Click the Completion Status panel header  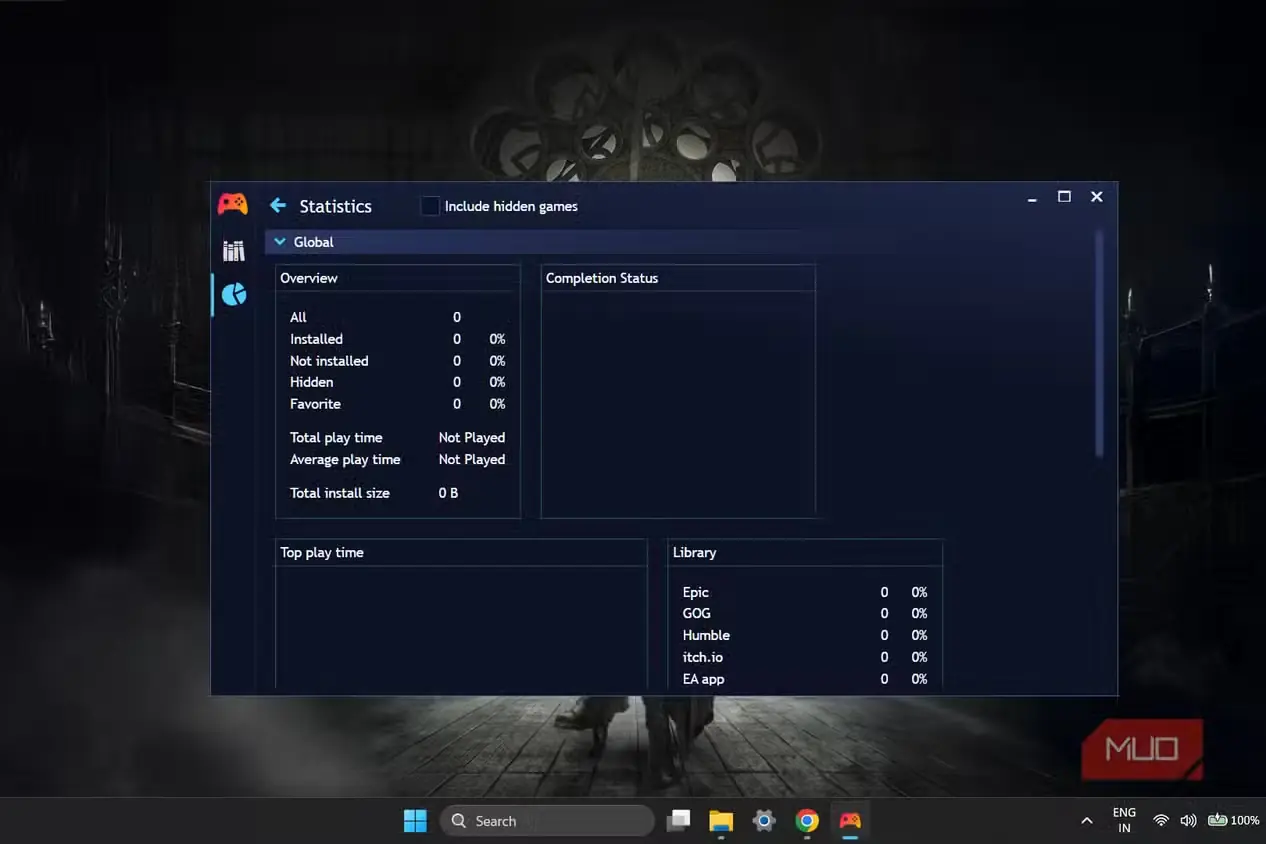pos(678,278)
